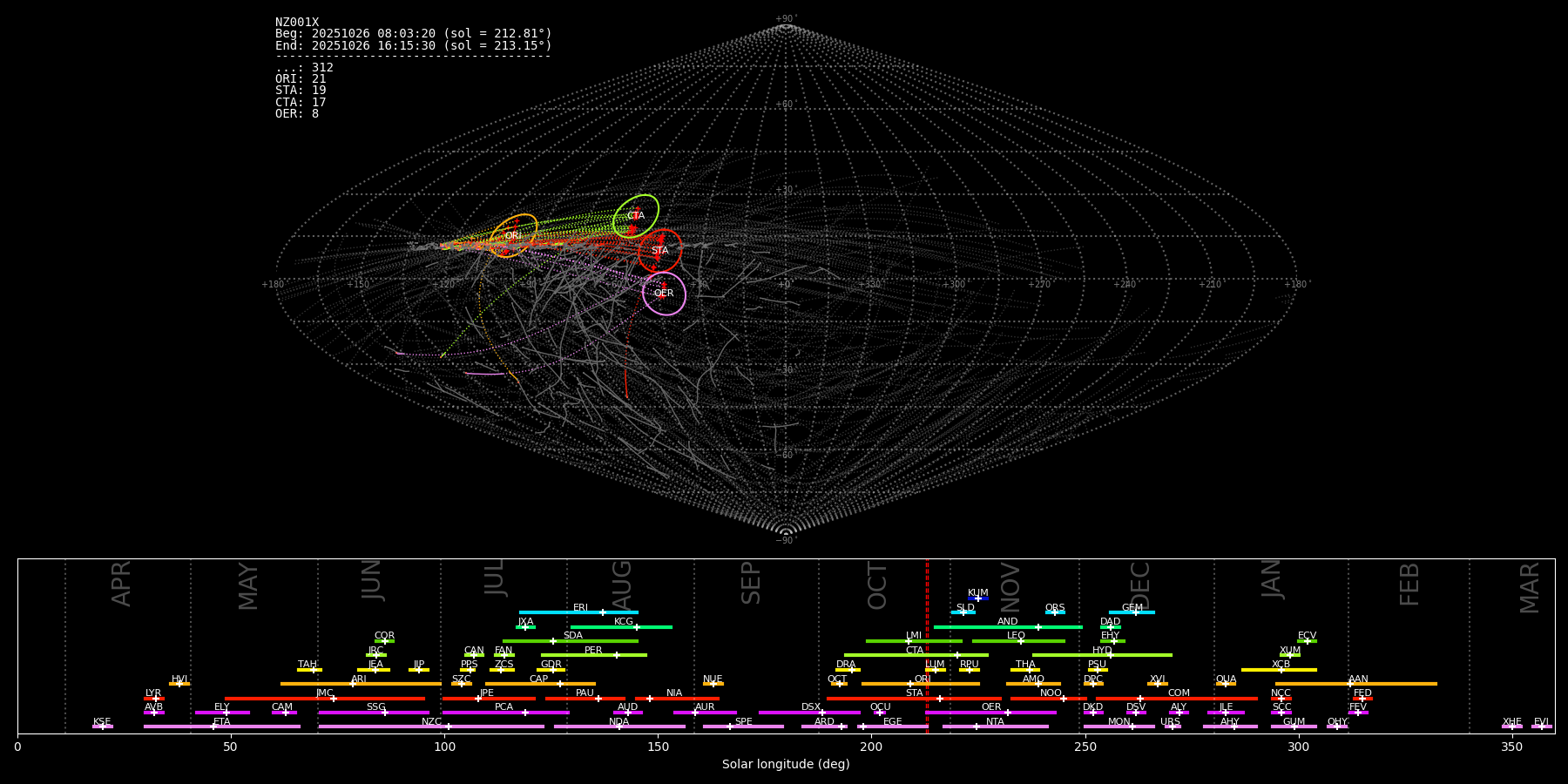Click the AUG month label in the timeline
Viewport: 1568px width, 784px height.
(x=622, y=584)
